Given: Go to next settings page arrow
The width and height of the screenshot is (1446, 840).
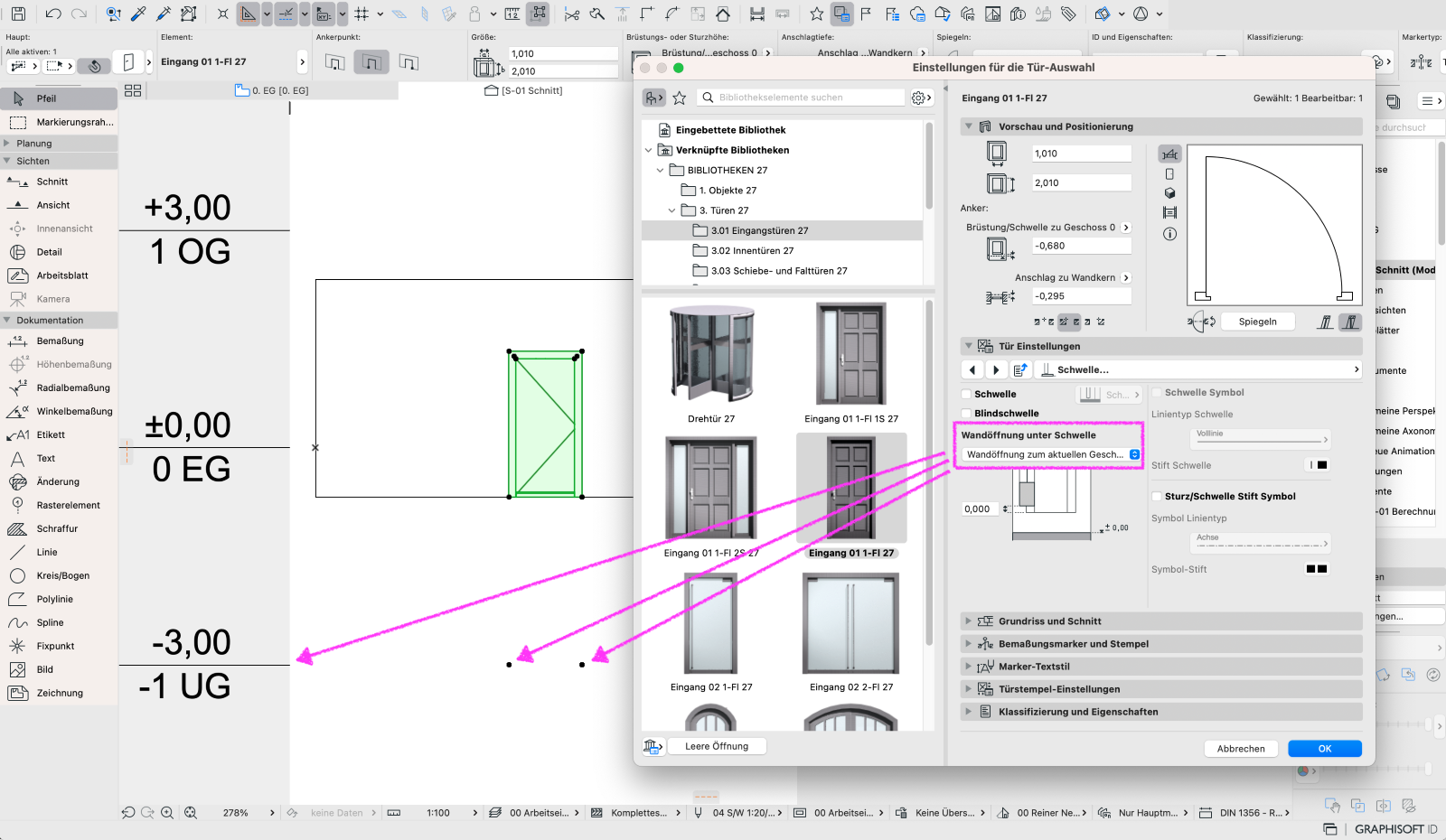Looking at the screenshot, I should coord(996,369).
